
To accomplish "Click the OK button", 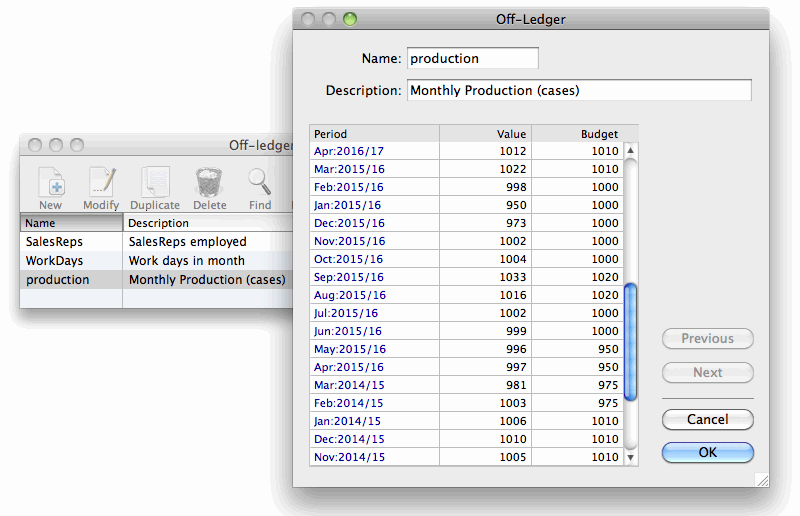I will 708,452.
